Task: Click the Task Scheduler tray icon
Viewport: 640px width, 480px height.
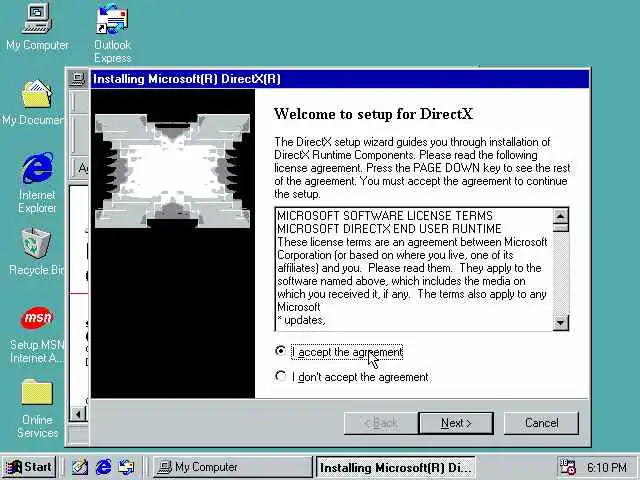Action: (567, 467)
